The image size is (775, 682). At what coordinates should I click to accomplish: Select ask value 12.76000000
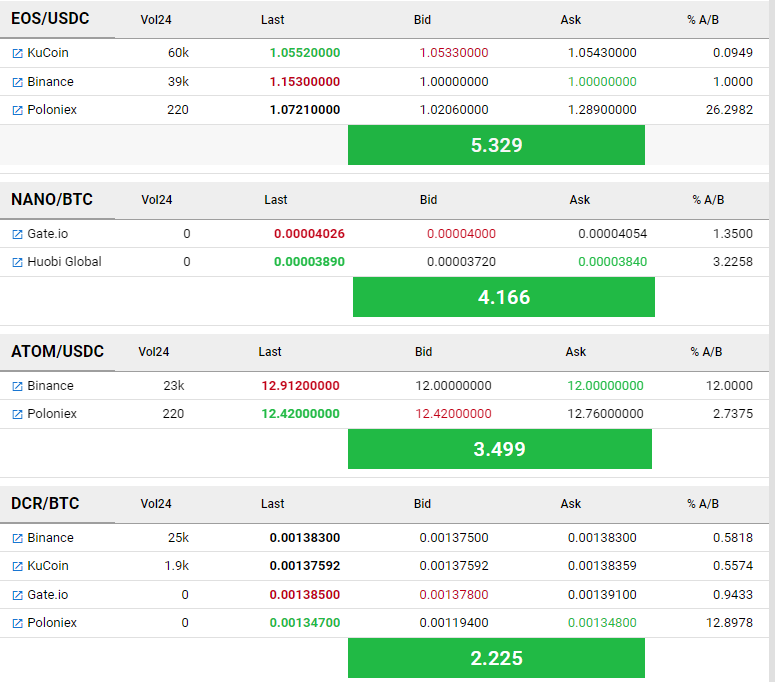point(605,414)
